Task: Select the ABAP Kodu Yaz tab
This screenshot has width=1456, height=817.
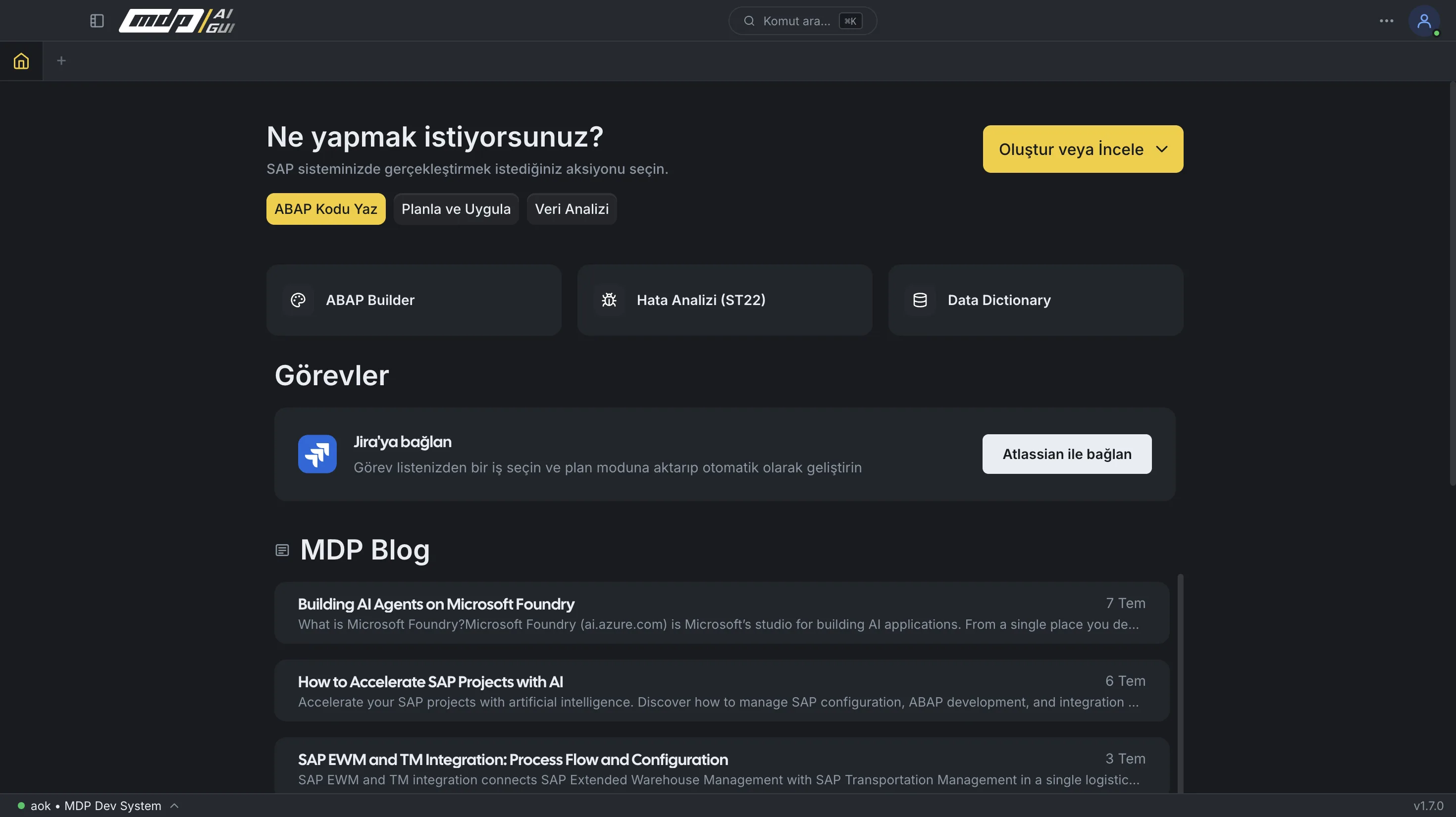Action: (x=325, y=209)
